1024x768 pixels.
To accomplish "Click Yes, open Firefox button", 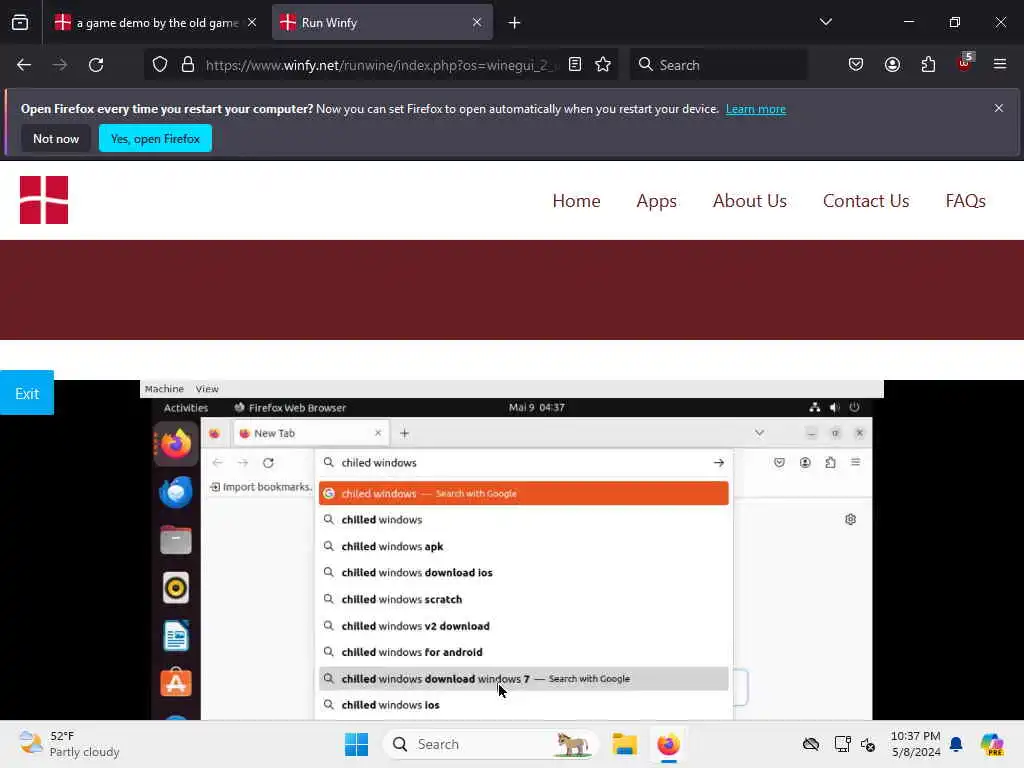I will coord(155,138).
